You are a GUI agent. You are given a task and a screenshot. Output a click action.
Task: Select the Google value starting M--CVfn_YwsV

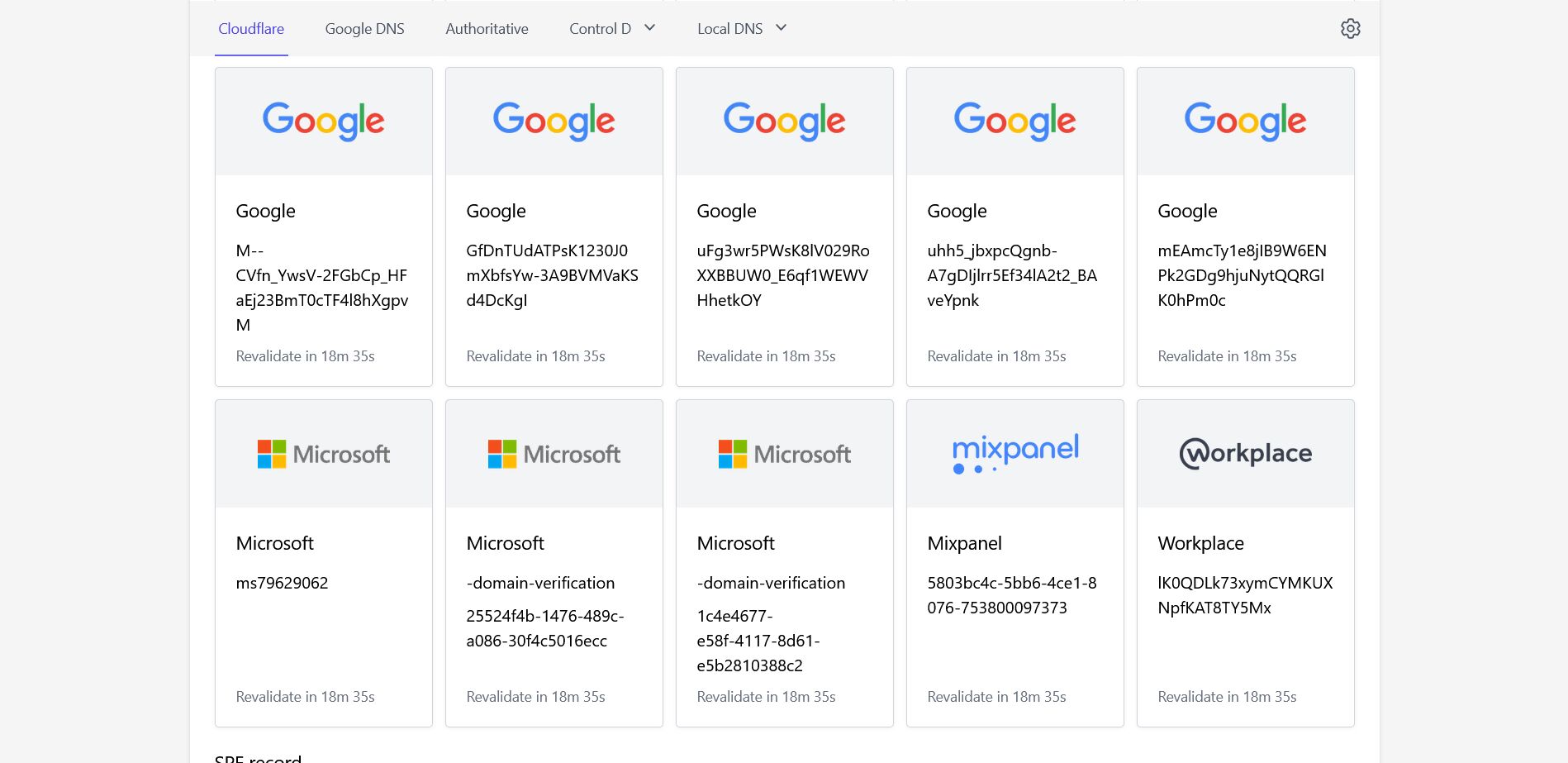(322, 288)
